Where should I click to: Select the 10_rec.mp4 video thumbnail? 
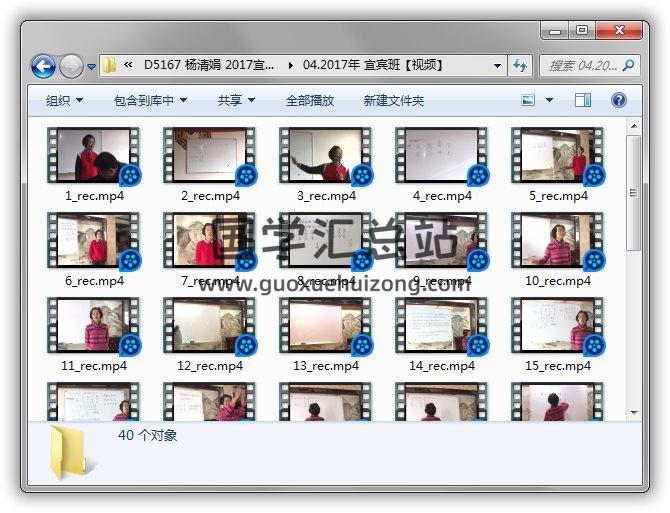click(x=558, y=240)
